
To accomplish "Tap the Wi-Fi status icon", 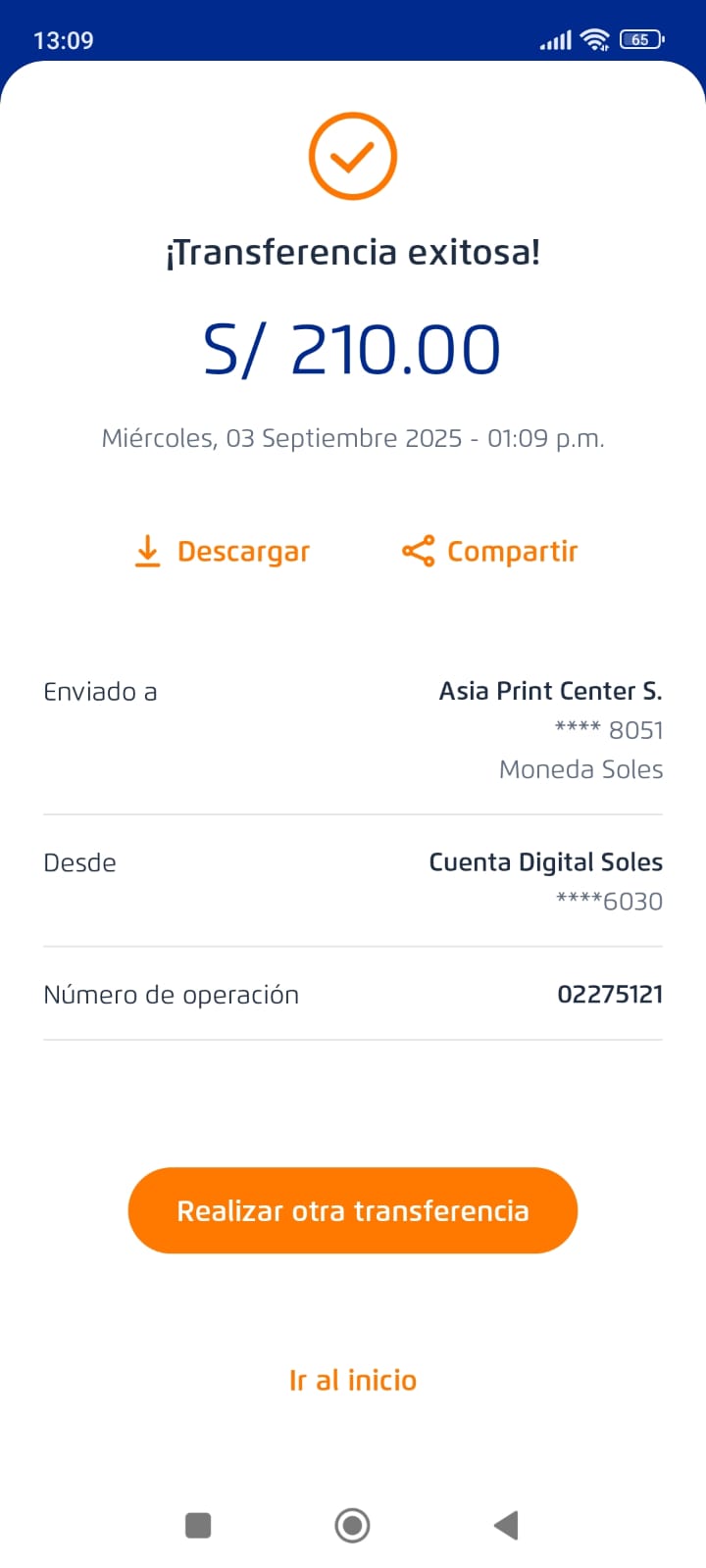I will coord(595,40).
